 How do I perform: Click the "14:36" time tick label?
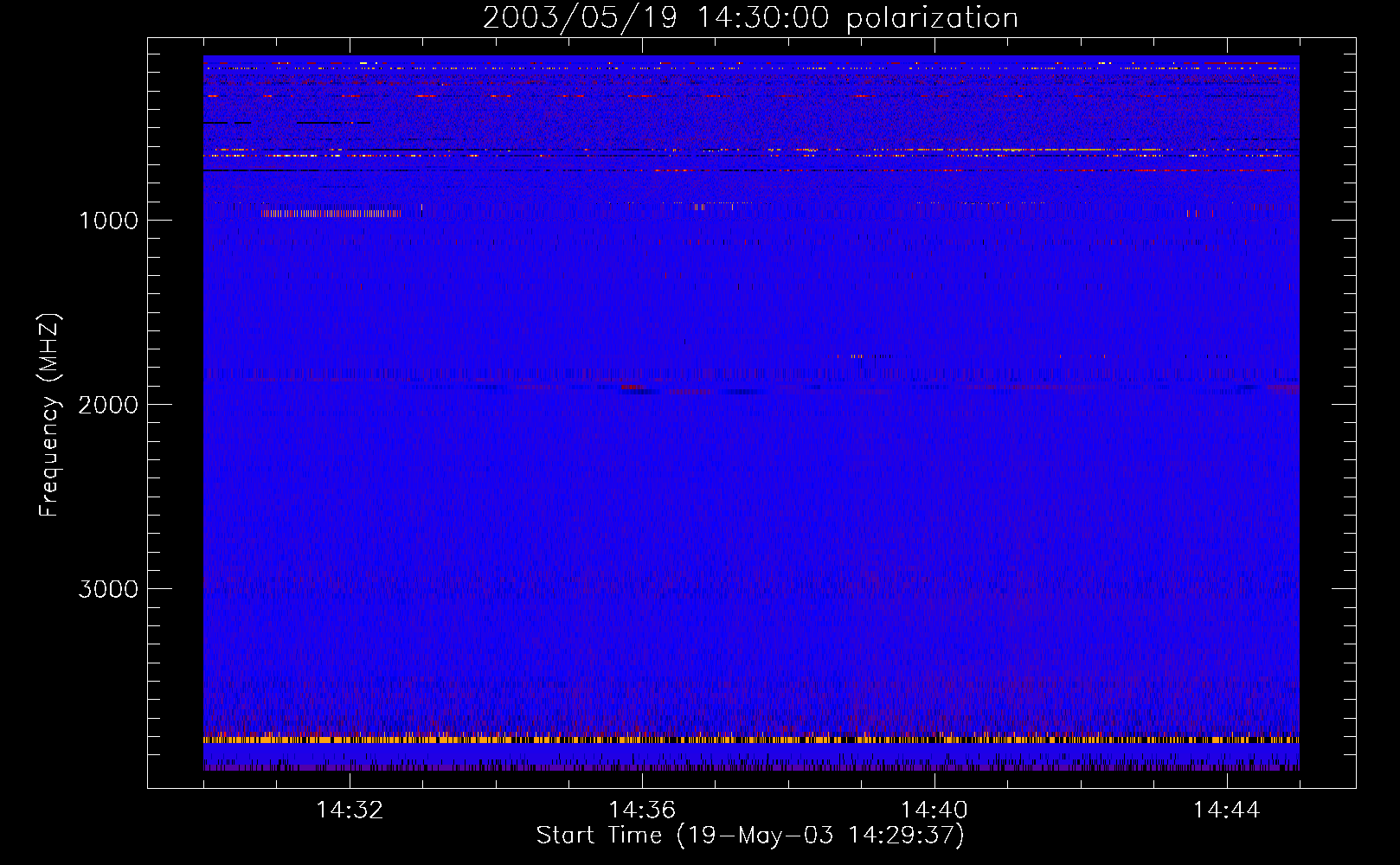pyautogui.click(x=642, y=811)
